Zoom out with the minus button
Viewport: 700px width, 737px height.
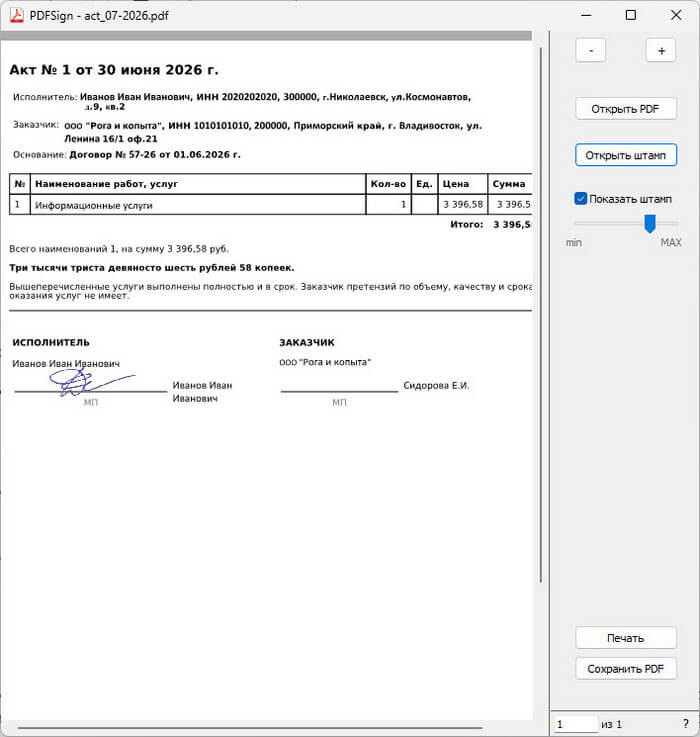click(590, 50)
